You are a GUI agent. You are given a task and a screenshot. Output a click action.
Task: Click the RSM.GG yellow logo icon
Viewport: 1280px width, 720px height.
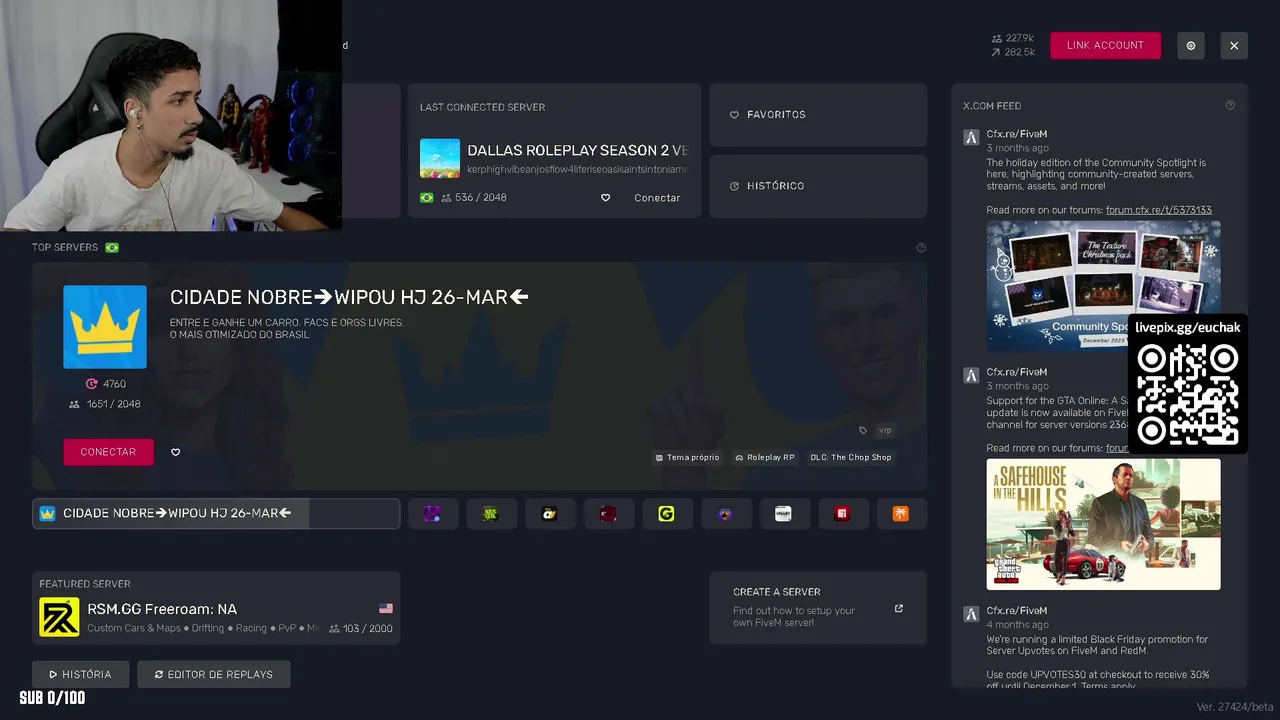[59, 617]
